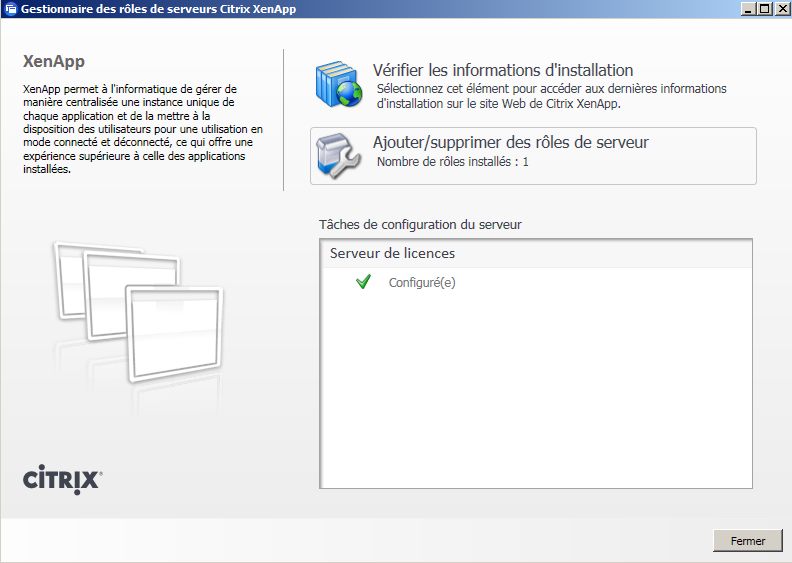This screenshot has width=792, height=563.
Task: Click the Citrix XenApp title bar app icon
Action: pyautogui.click(x=11, y=9)
